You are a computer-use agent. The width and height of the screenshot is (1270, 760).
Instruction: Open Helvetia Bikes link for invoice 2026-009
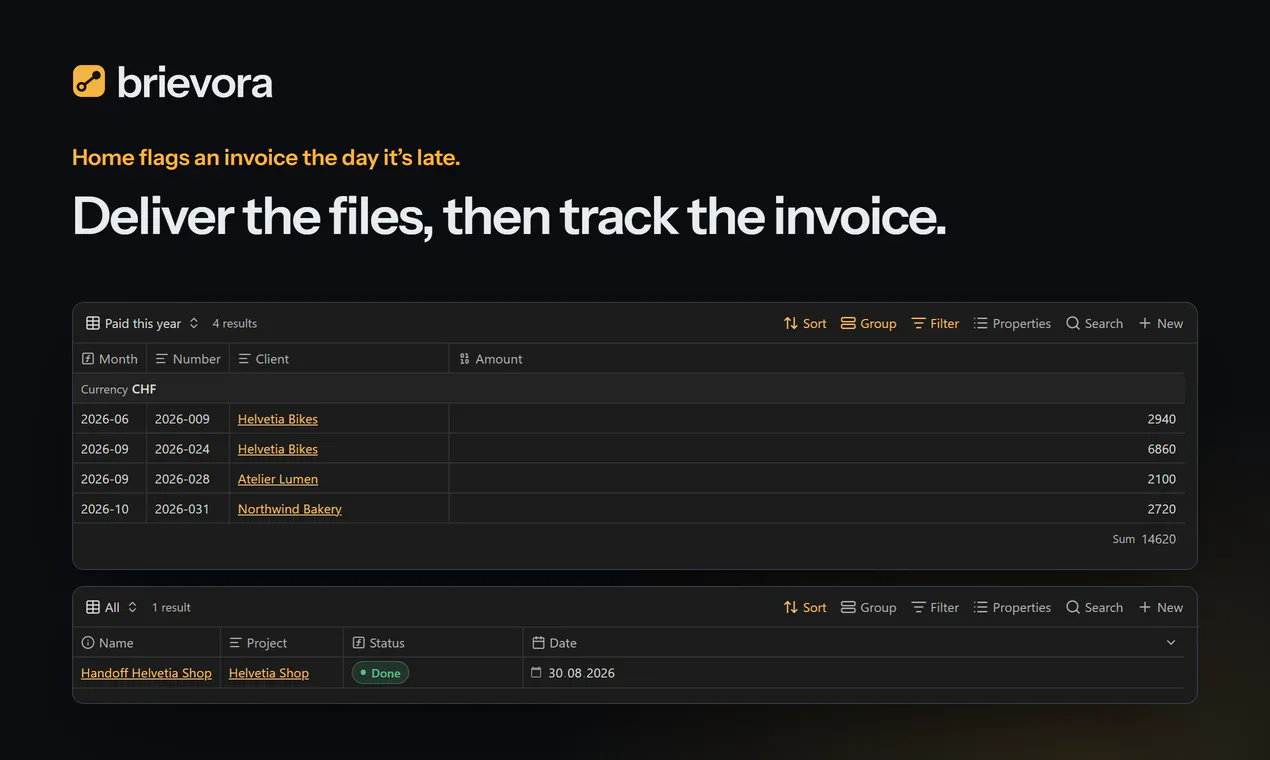point(278,419)
